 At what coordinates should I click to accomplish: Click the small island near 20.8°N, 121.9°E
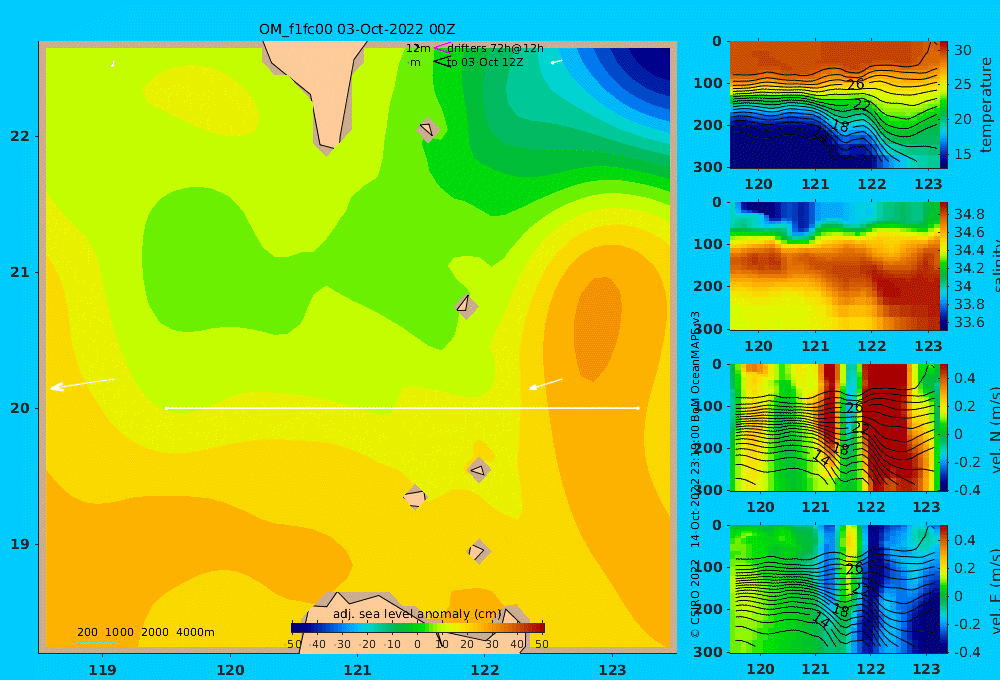pos(466,305)
